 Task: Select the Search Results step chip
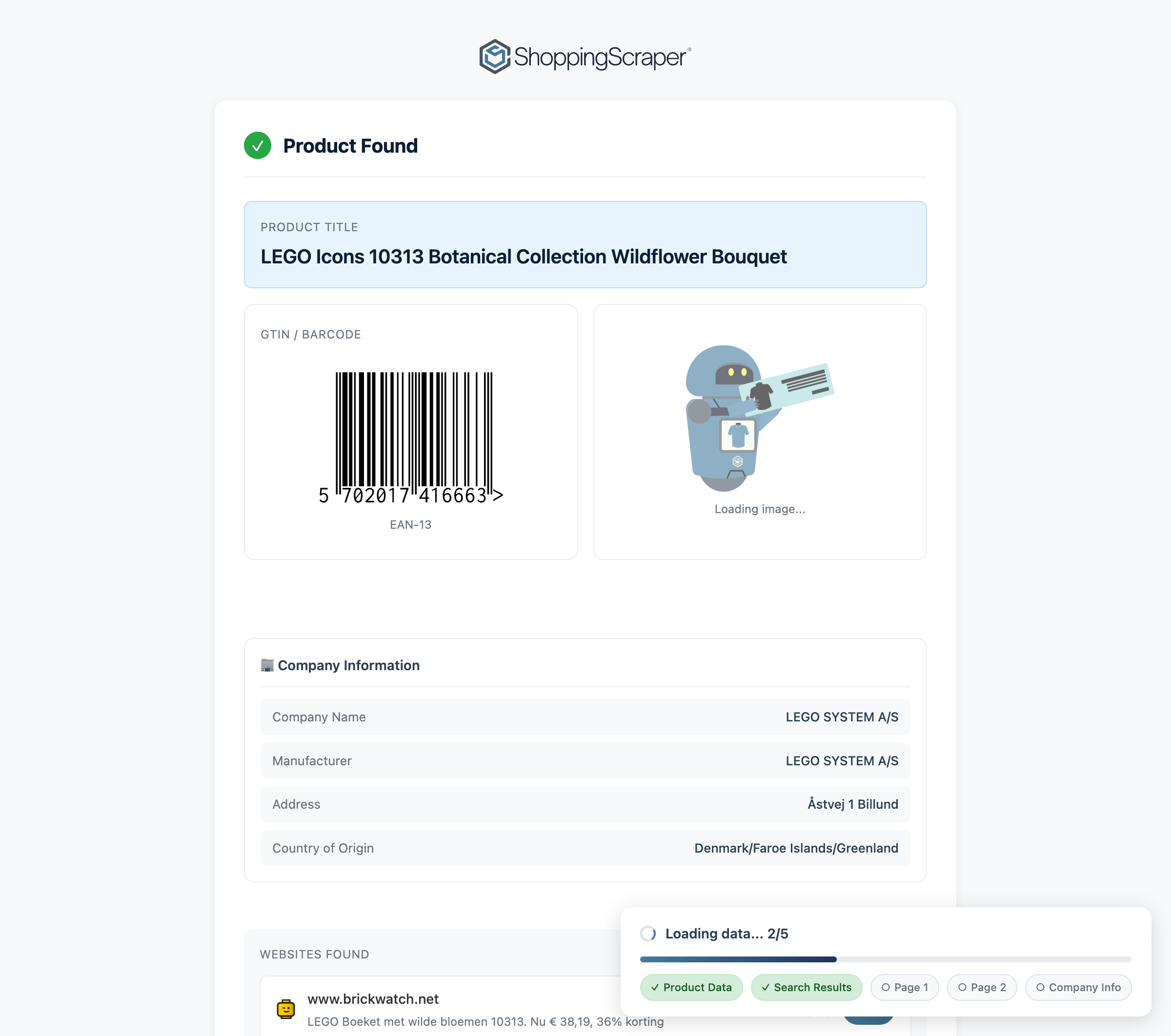(x=806, y=987)
